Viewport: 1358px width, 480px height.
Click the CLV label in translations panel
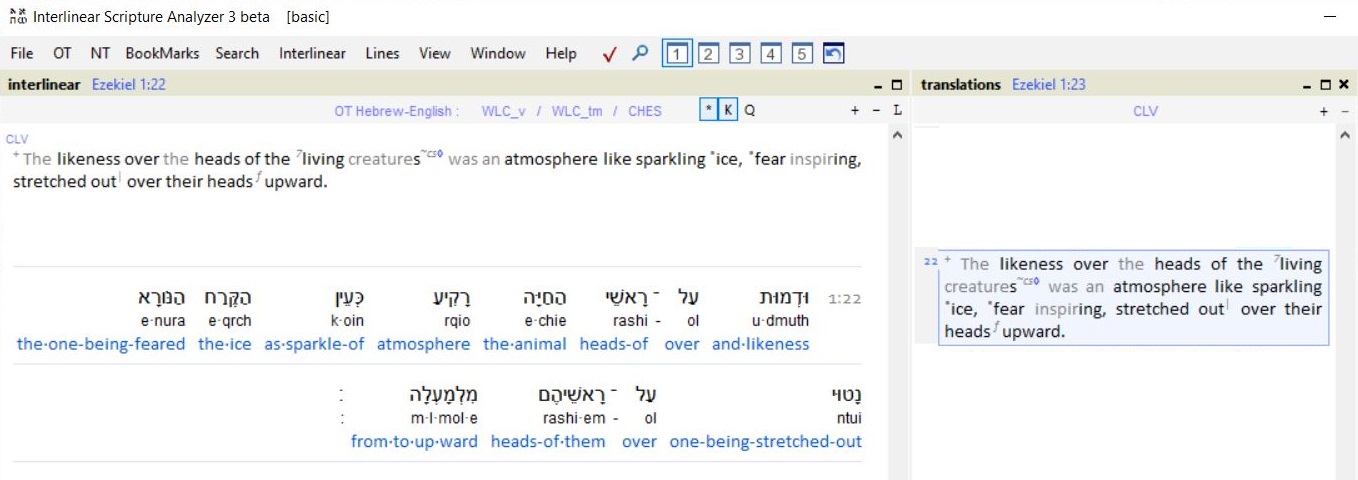(x=1145, y=111)
